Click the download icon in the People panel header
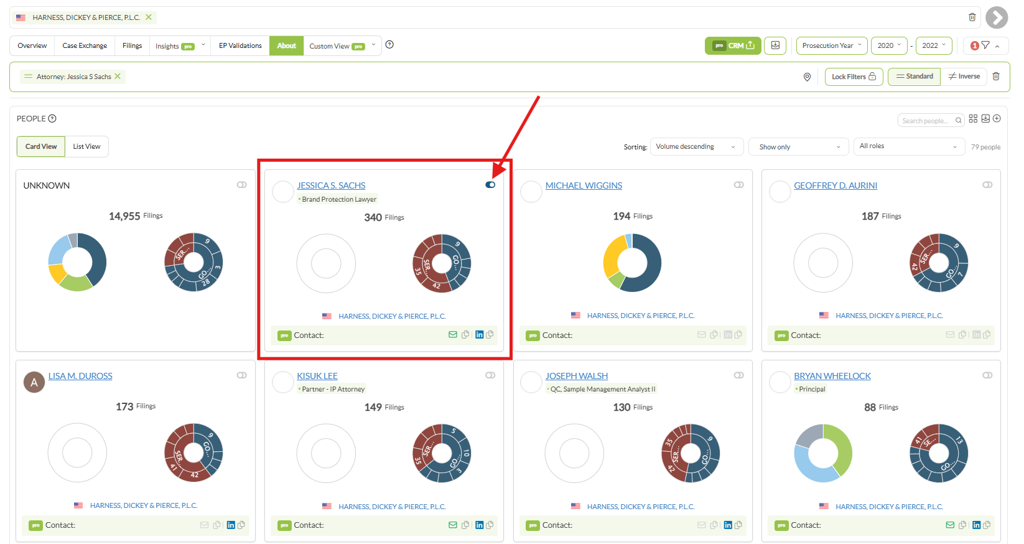The width and height of the screenshot is (1024, 544). tap(985, 119)
